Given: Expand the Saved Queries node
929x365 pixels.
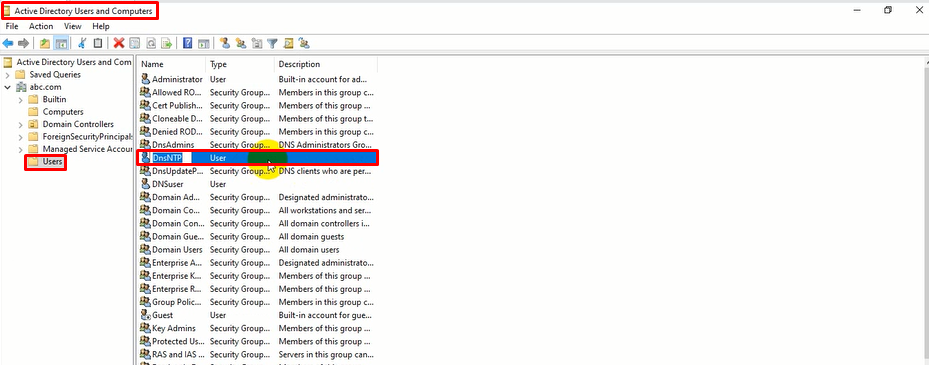Looking at the screenshot, I should pyautogui.click(x=7, y=75).
